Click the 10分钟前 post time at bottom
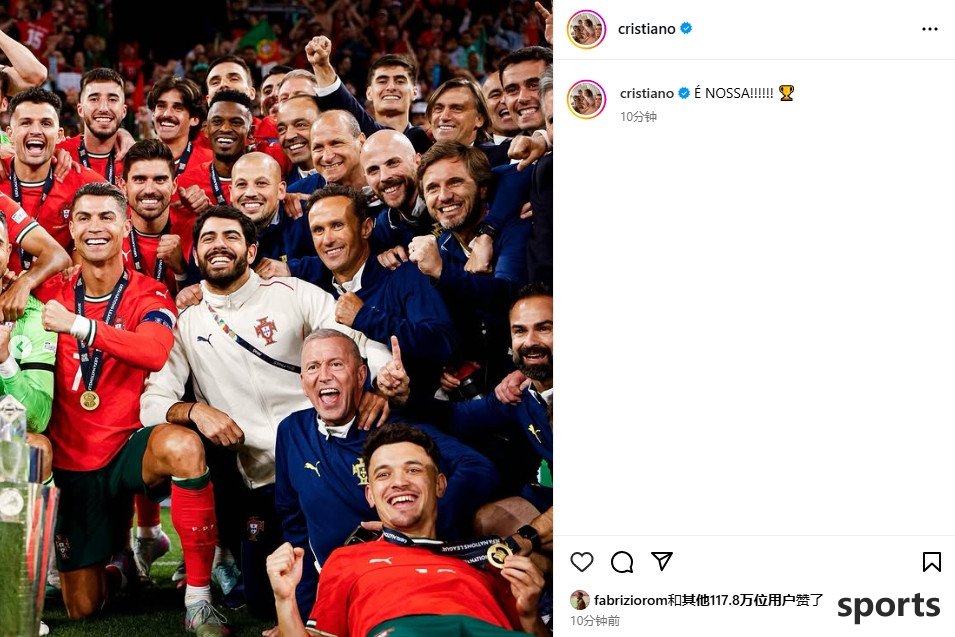This screenshot has height=637, width=955. [x=595, y=621]
